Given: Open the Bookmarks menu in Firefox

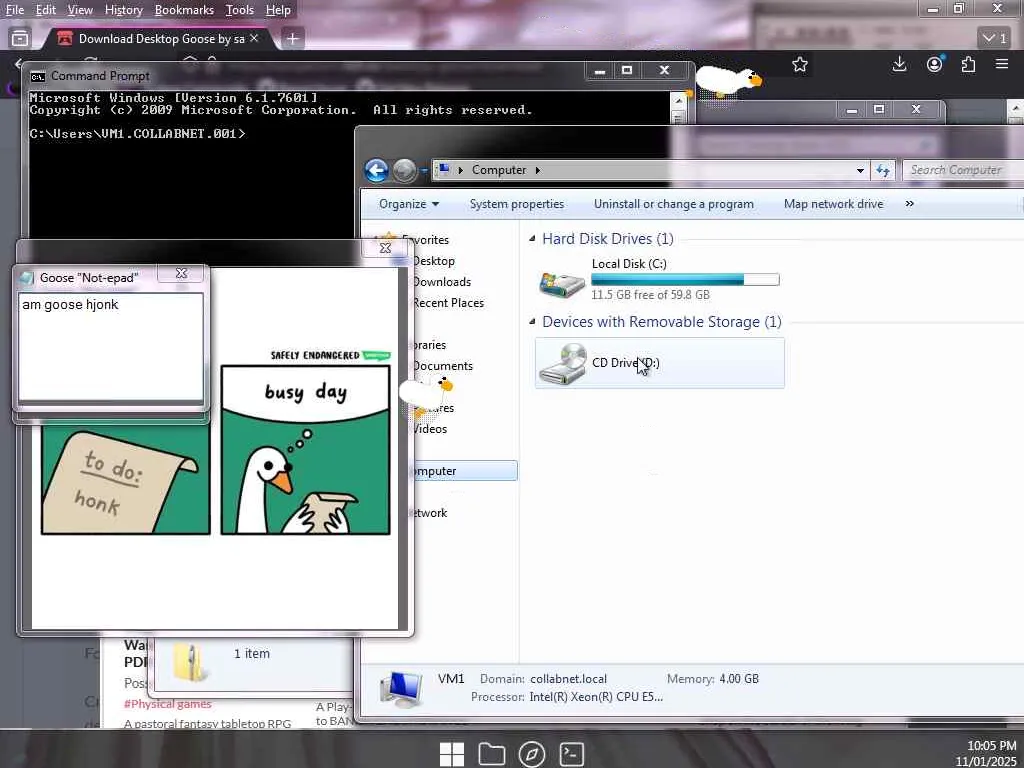Looking at the screenshot, I should coord(184,10).
